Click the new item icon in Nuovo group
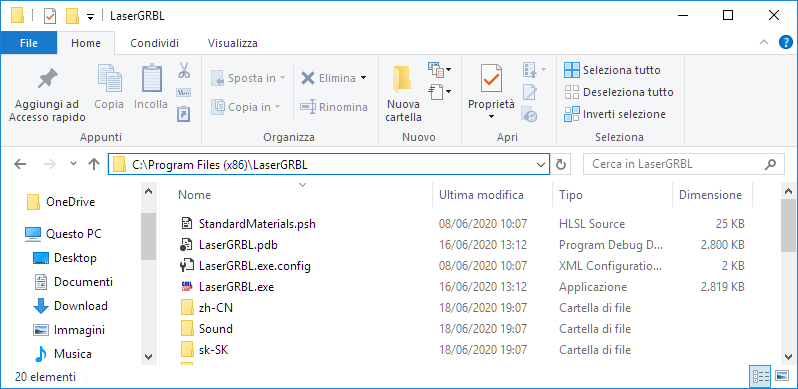Image resolution: width=798 pixels, height=389 pixels. (436, 69)
